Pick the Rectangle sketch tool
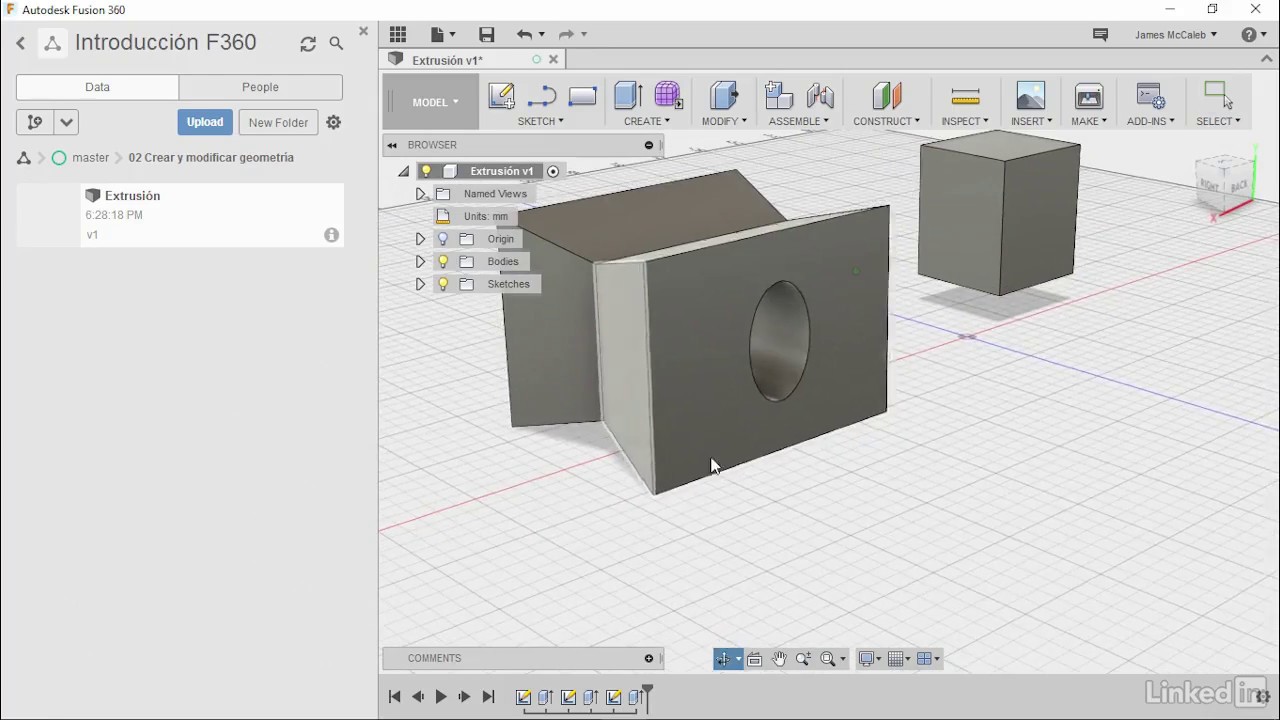 click(x=582, y=96)
